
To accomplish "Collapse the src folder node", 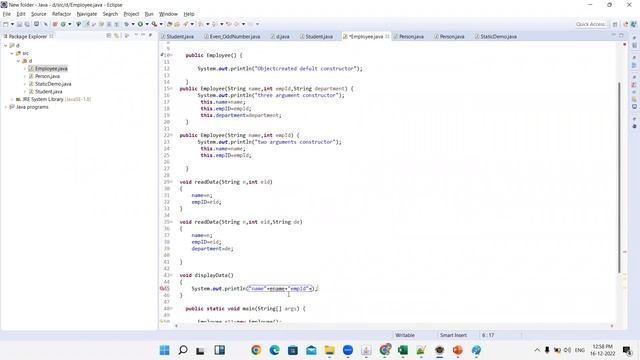I will pyautogui.click(x=12, y=53).
